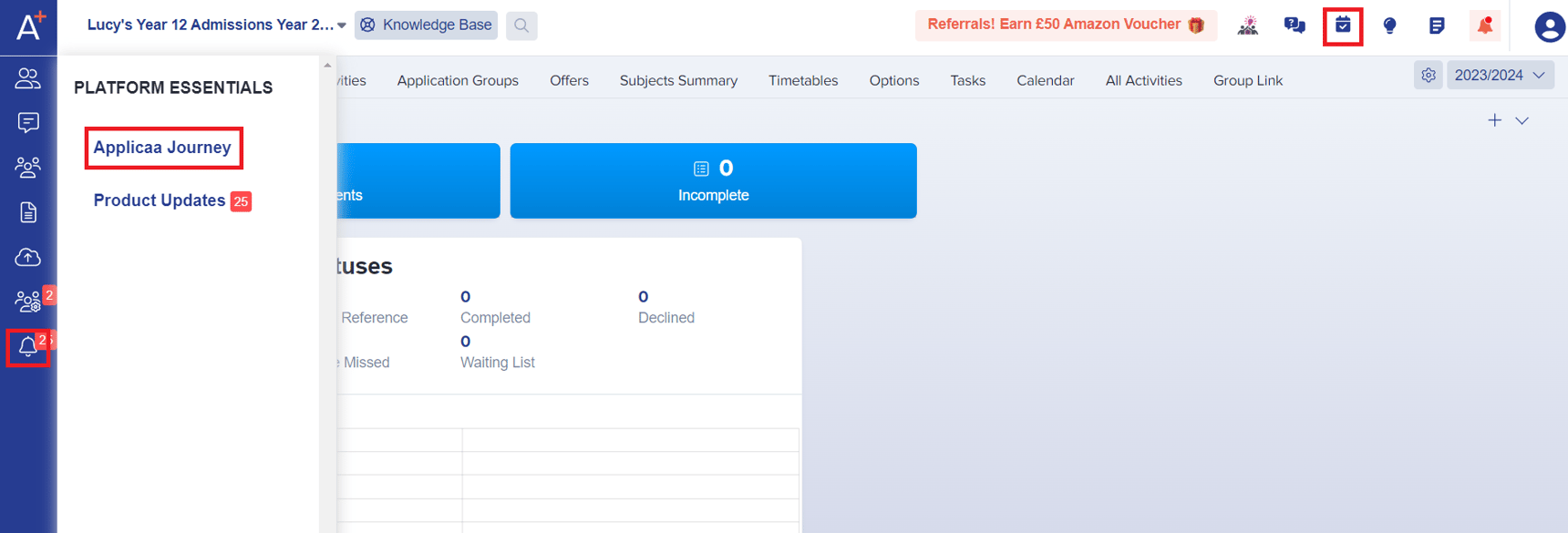1568x533 pixels.
Task: Click the calendar check icon in top bar
Action: 1342,26
